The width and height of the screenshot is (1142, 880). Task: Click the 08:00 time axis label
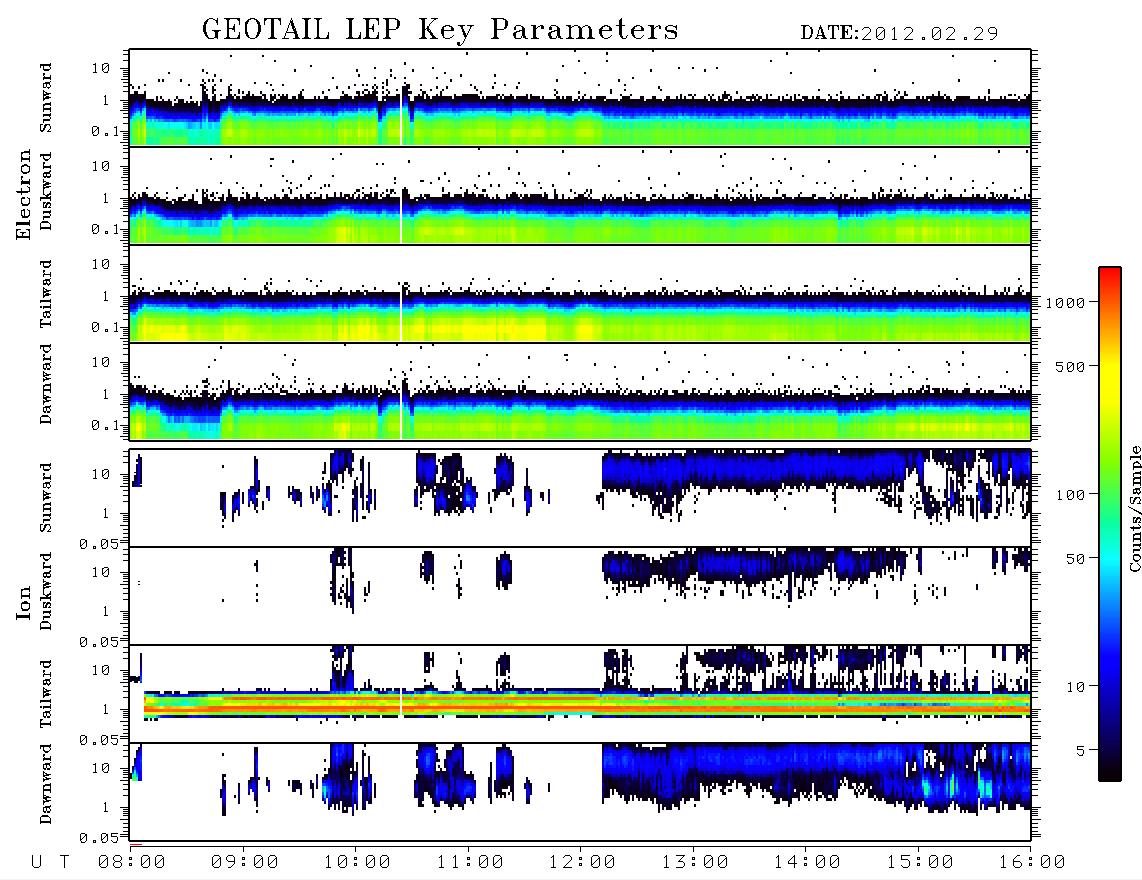coord(132,862)
